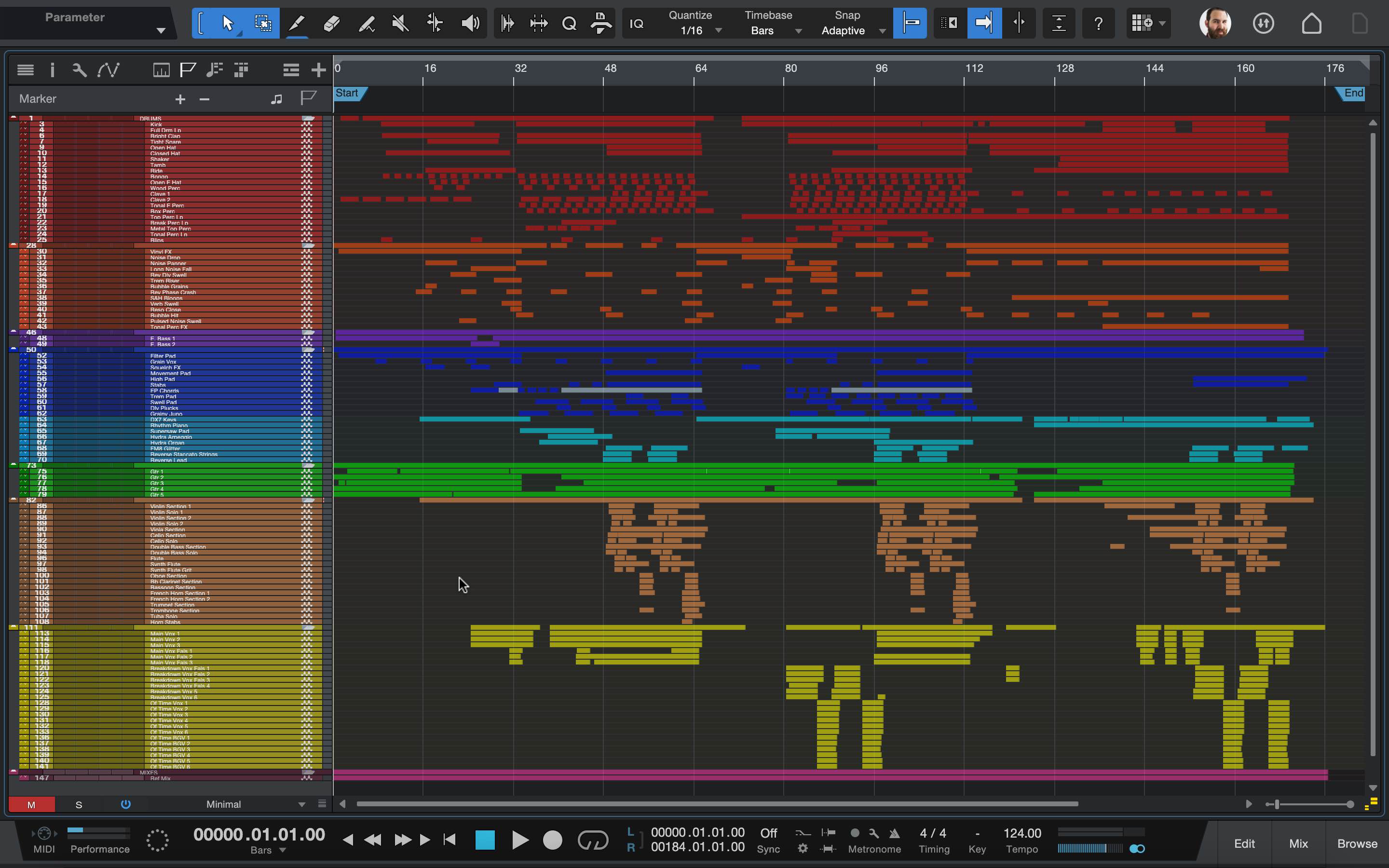
Task: Remove marker with the minus button
Action: 204,99
